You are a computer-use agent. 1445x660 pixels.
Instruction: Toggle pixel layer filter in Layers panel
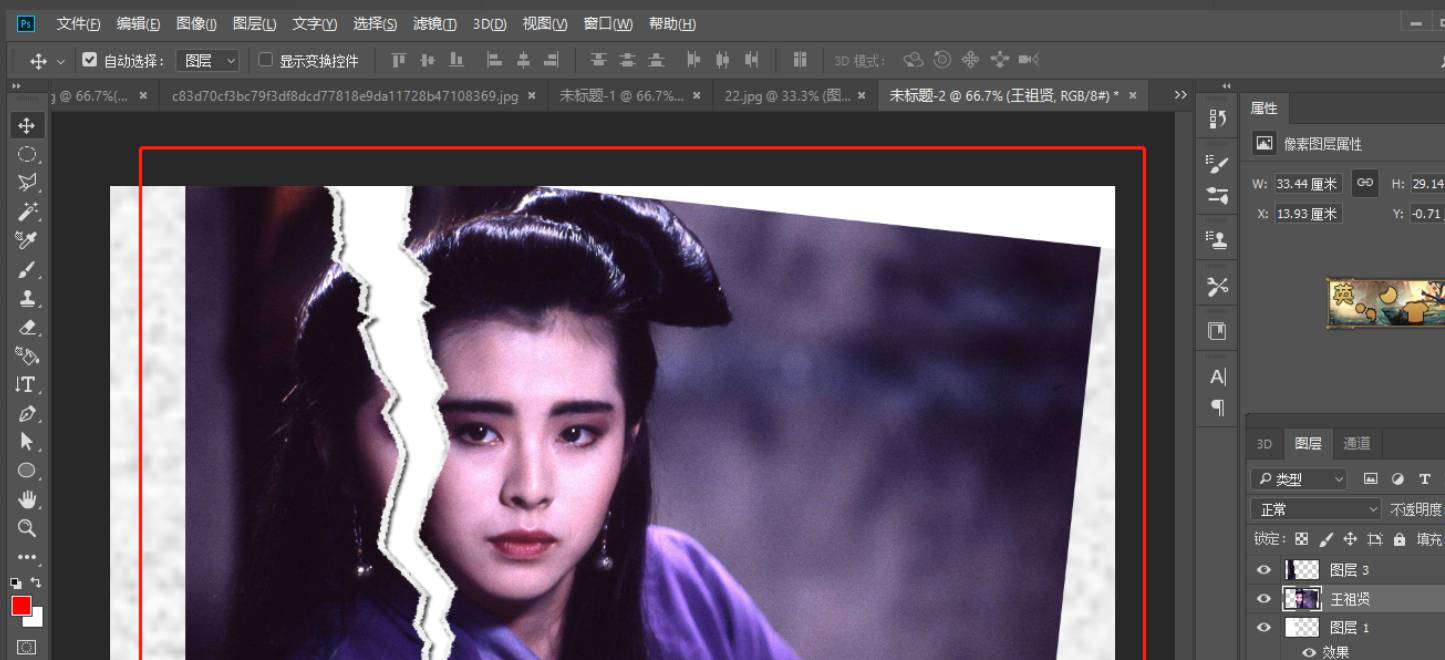1371,480
